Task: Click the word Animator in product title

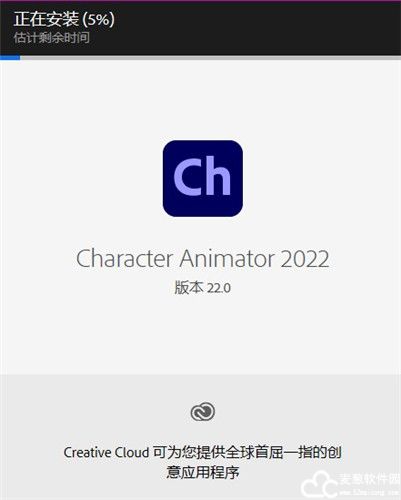Action: (x=227, y=258)
